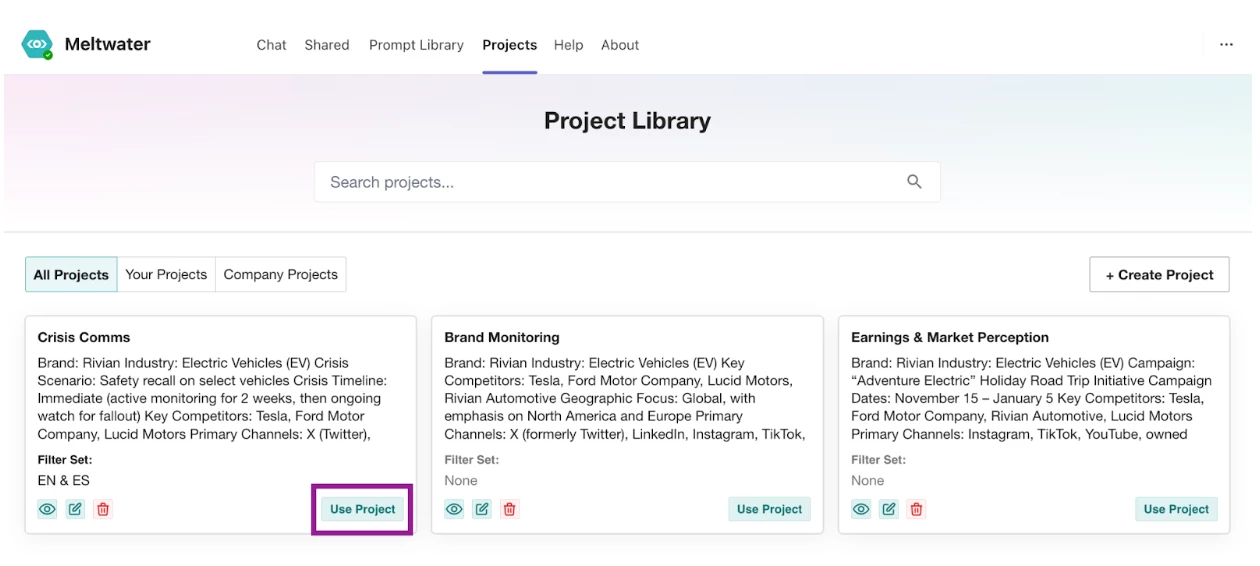Image resolution: width=1260 pixels, height=566 pixels.
Task: Delete the Brand Monitoring project
Action: coord(510,509)
